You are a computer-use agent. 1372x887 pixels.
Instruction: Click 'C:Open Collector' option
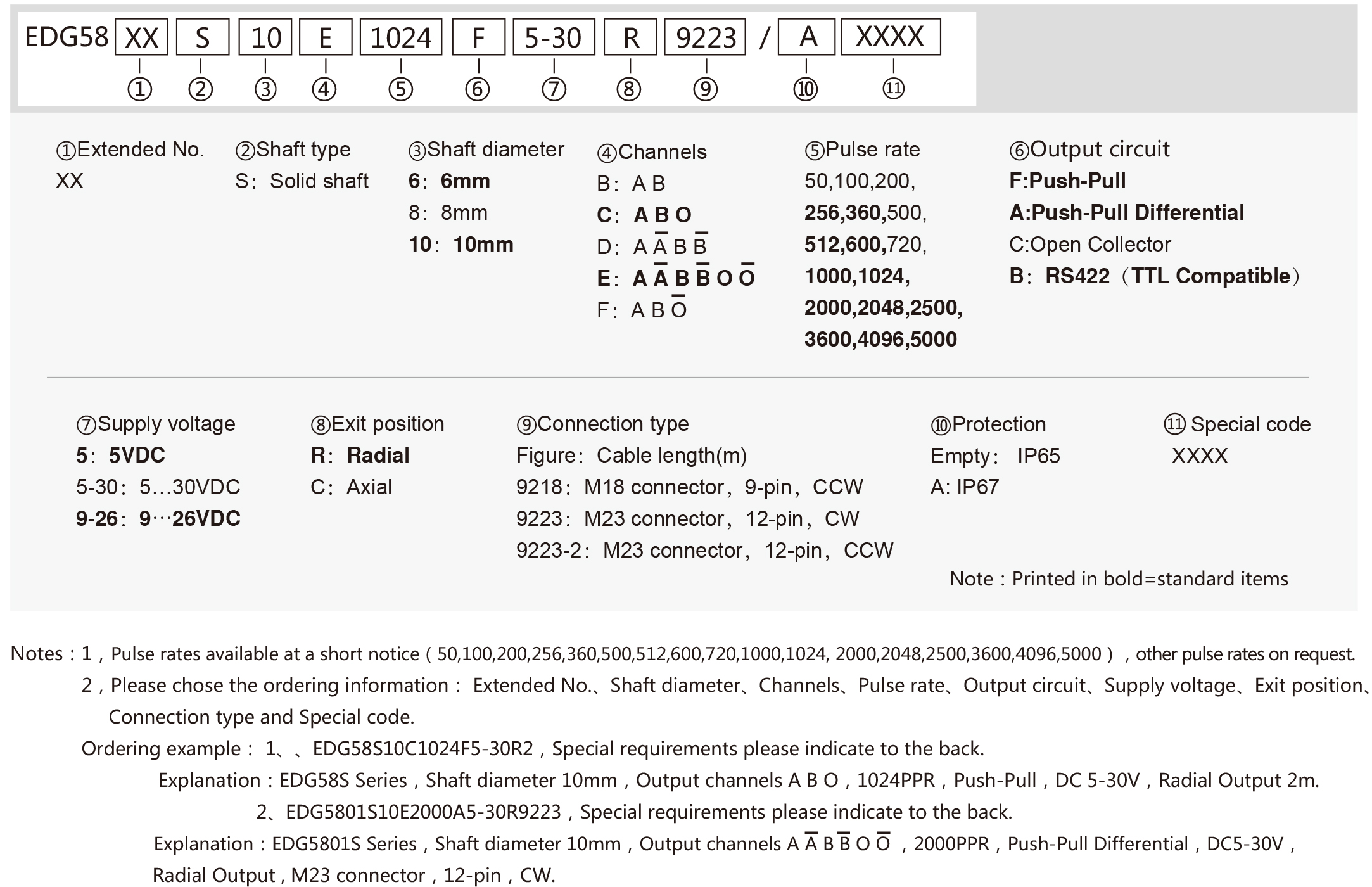pyautogui.click(x=1090, y=245)
